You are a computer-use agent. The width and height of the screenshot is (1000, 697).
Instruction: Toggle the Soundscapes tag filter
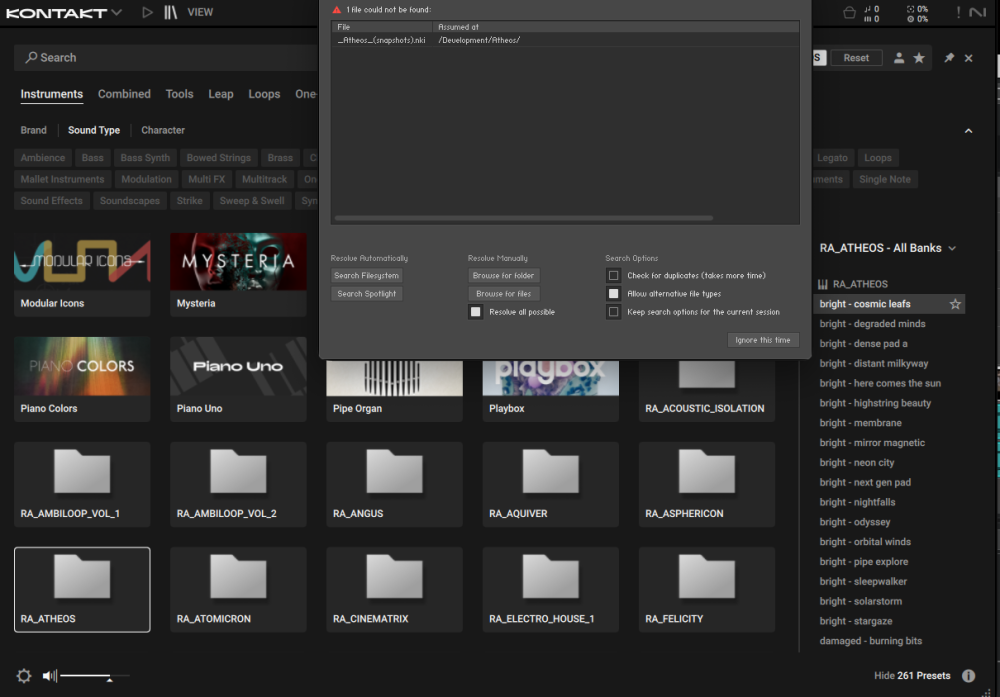coord(129,201)
